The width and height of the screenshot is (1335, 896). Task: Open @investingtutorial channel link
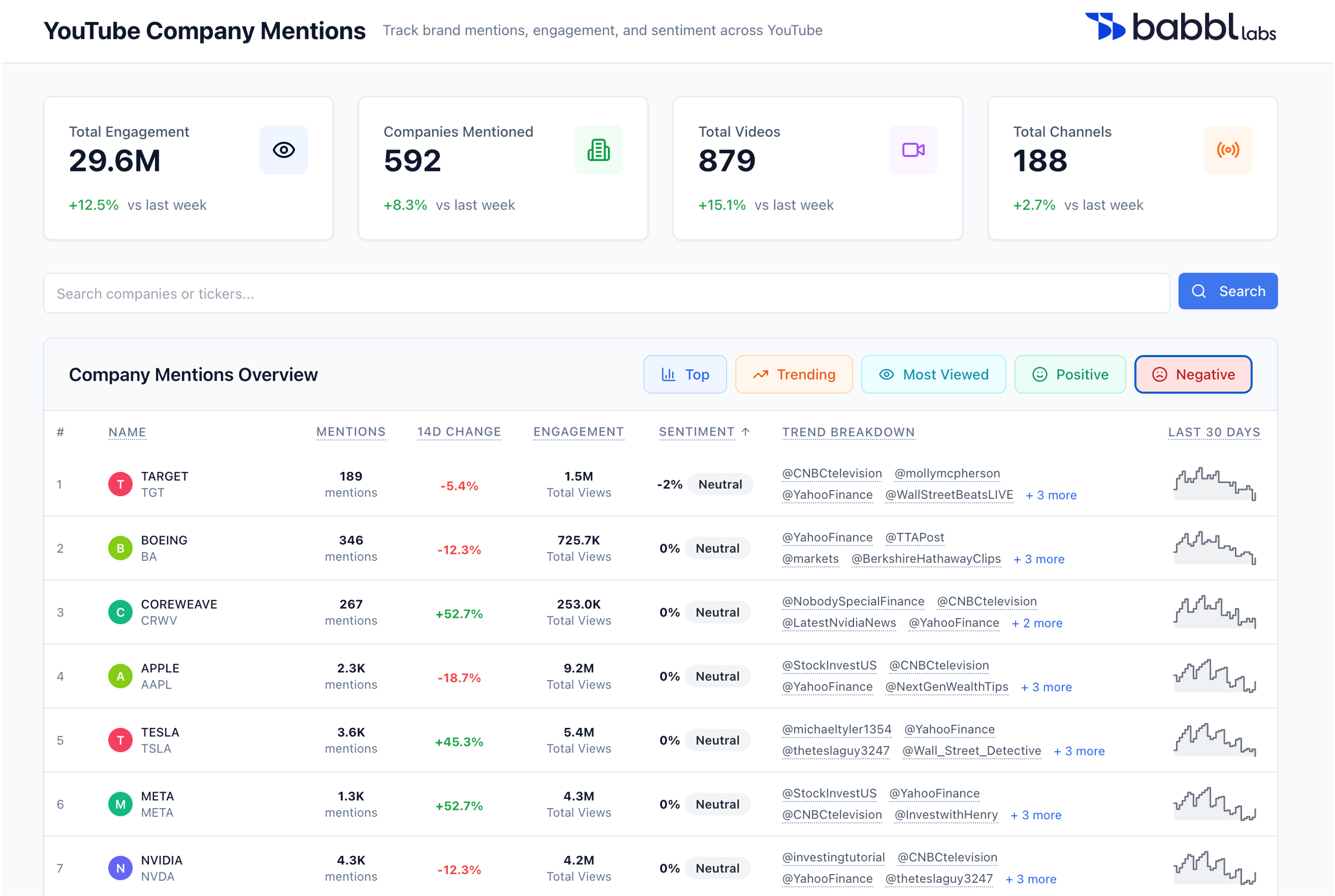point(833,858)
